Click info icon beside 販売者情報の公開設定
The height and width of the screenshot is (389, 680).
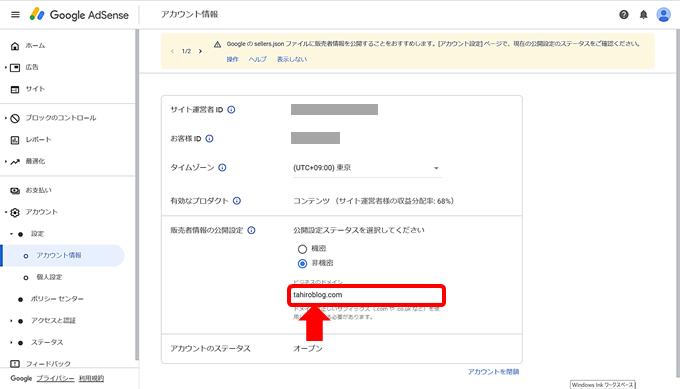[252, 230]
